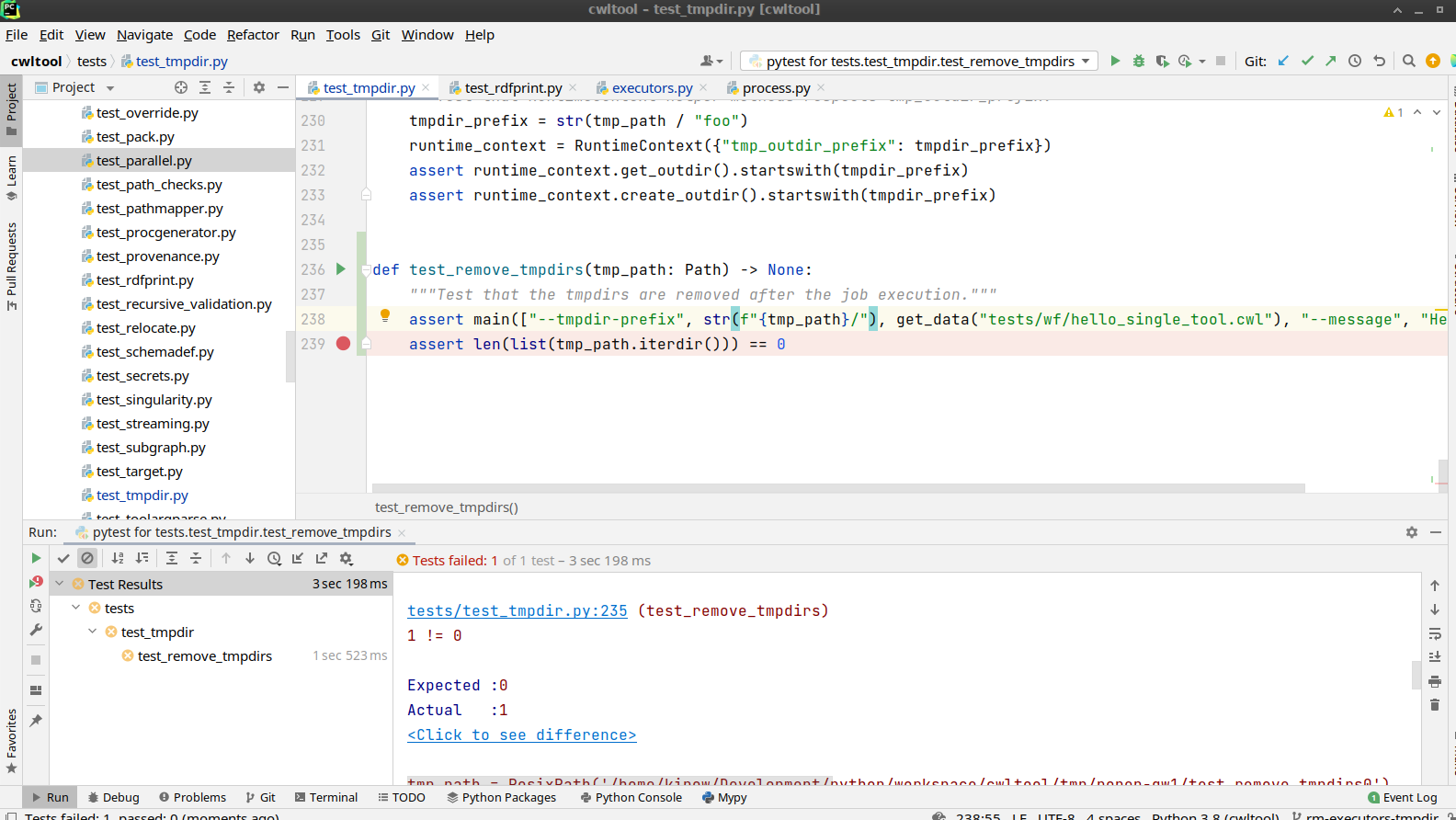Screen dimensions: 1456x820
Task: Hide the Project tool window
Action: coord(283,87)
